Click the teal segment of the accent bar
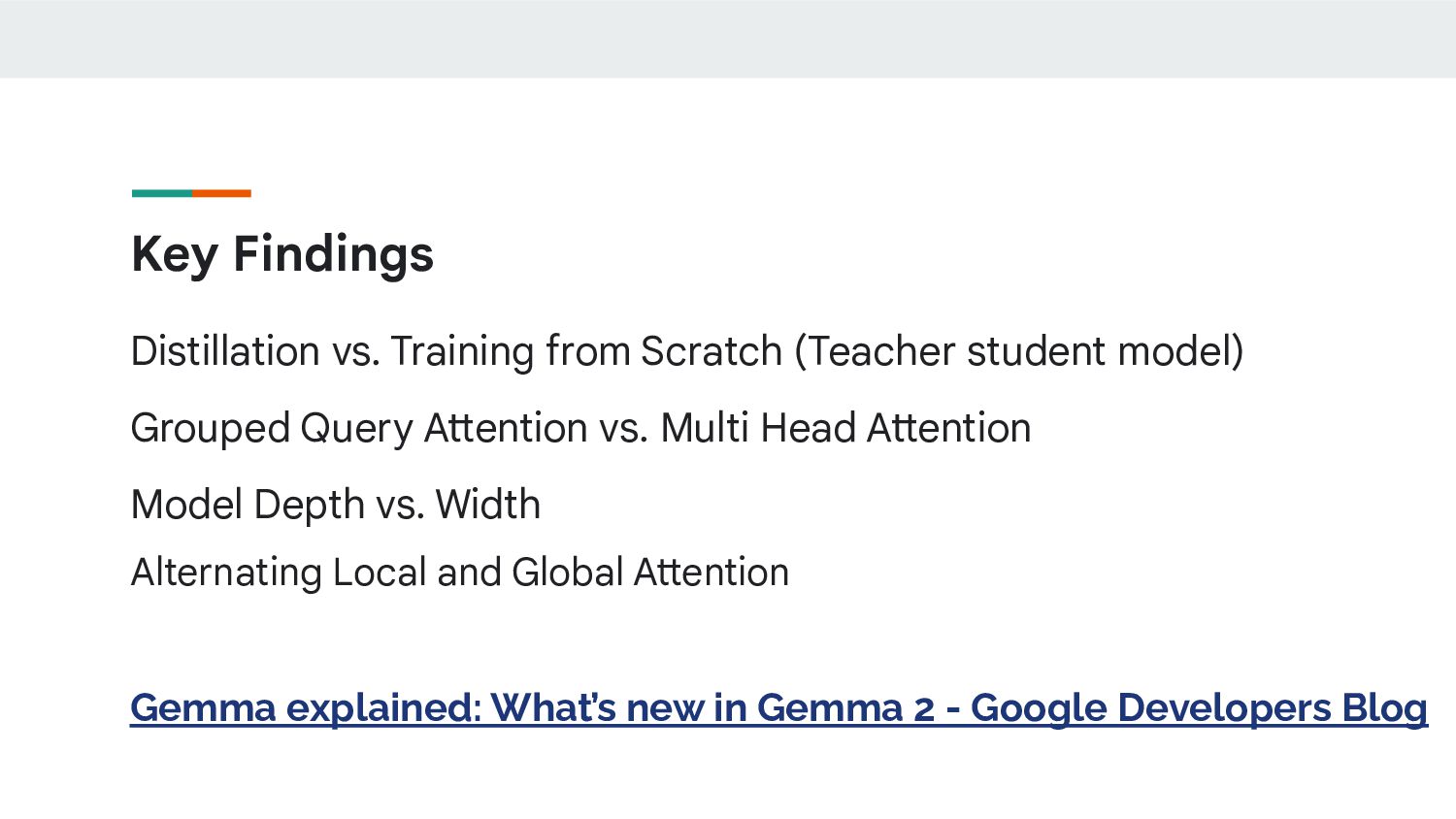 (x=161, y=193)
